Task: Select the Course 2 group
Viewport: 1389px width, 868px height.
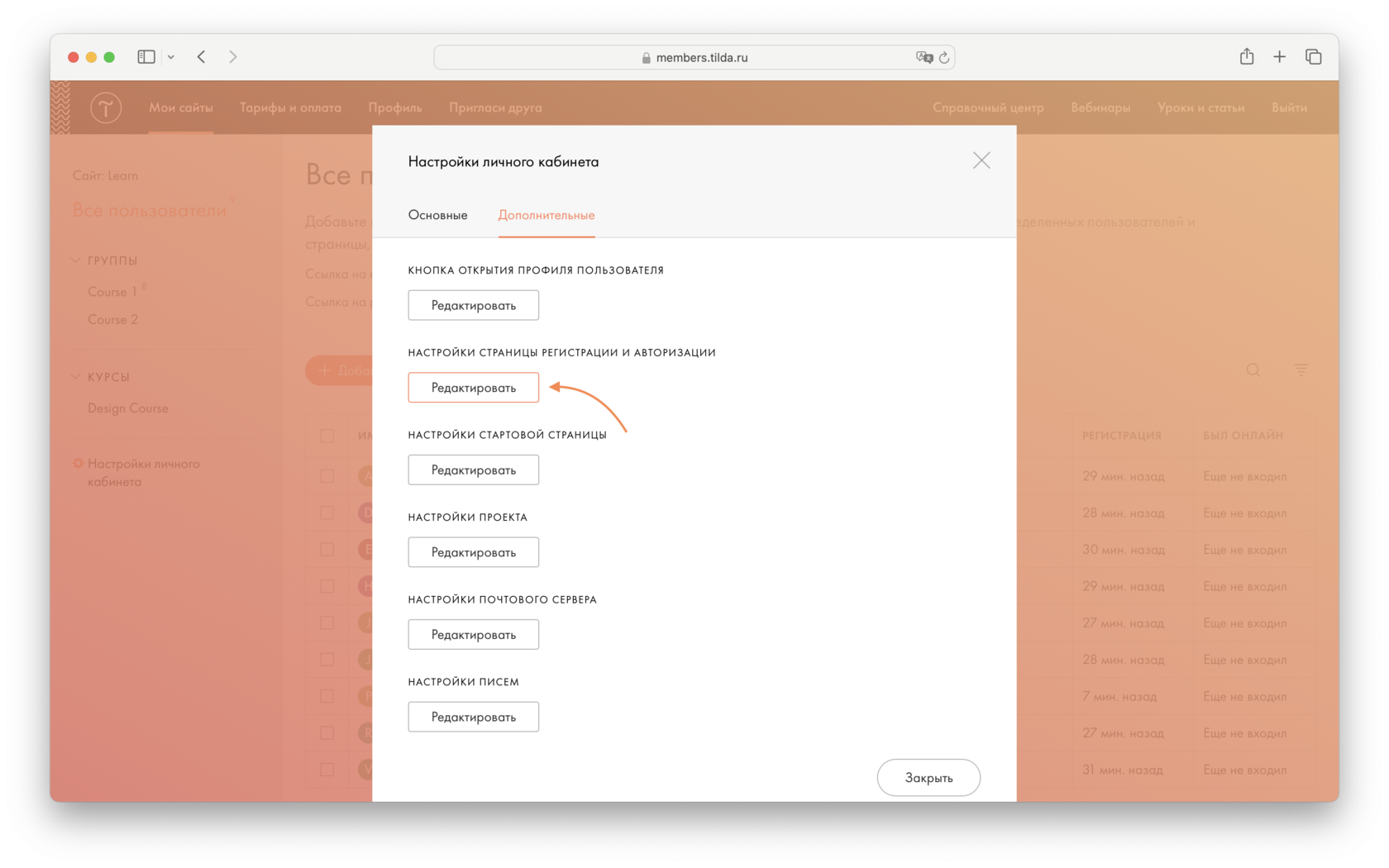Action: [x=112, y=319]
